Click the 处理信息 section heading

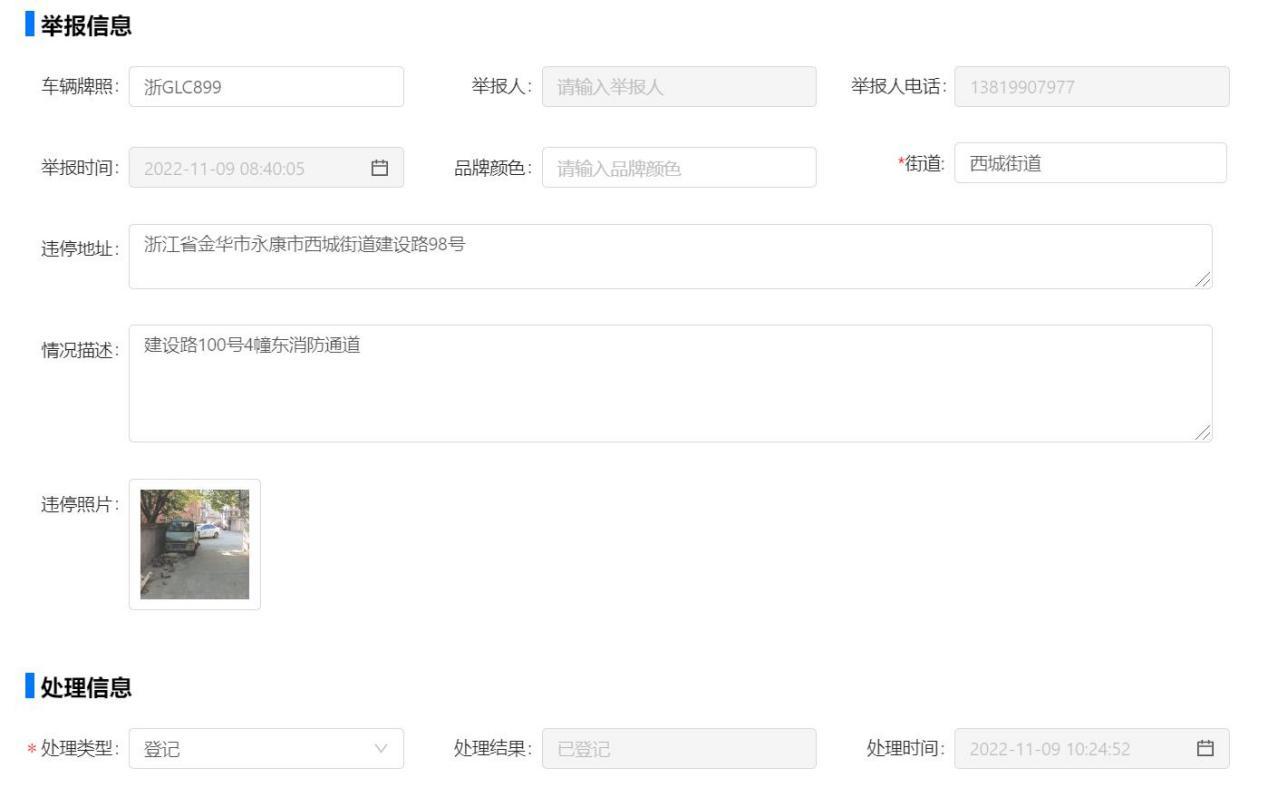[x=86, y=687]
